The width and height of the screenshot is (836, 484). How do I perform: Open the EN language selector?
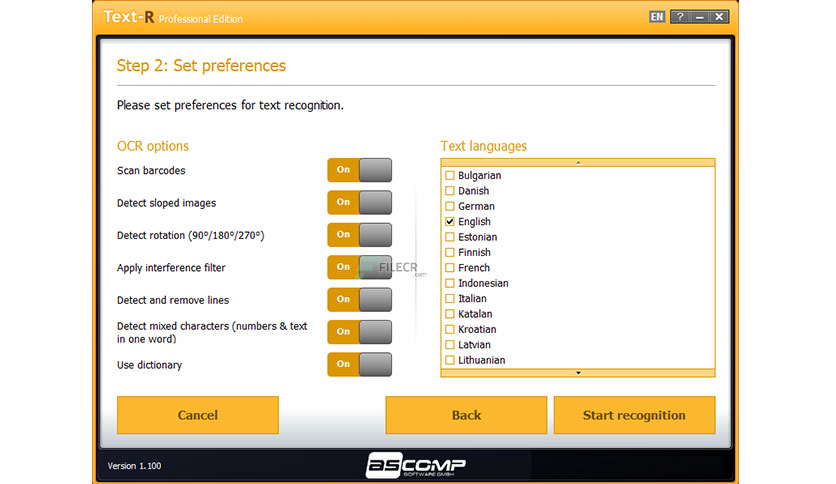coord(656,17)
